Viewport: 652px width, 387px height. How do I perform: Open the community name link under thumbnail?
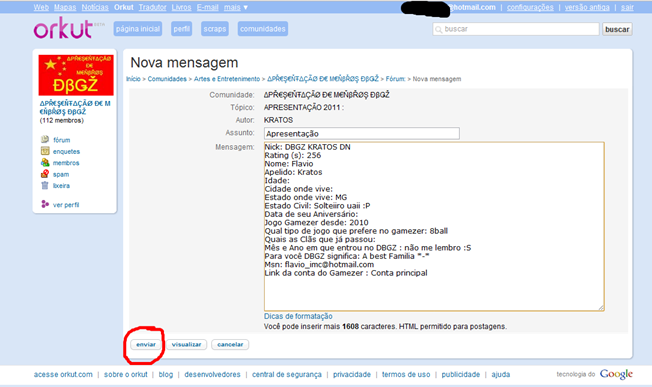coord(75,107)
